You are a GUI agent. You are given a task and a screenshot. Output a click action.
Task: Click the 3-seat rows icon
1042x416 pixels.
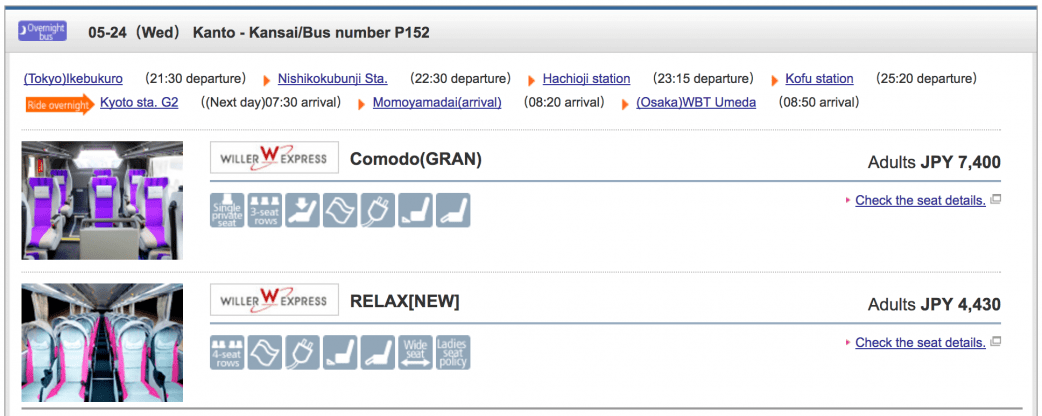[265, 210]
